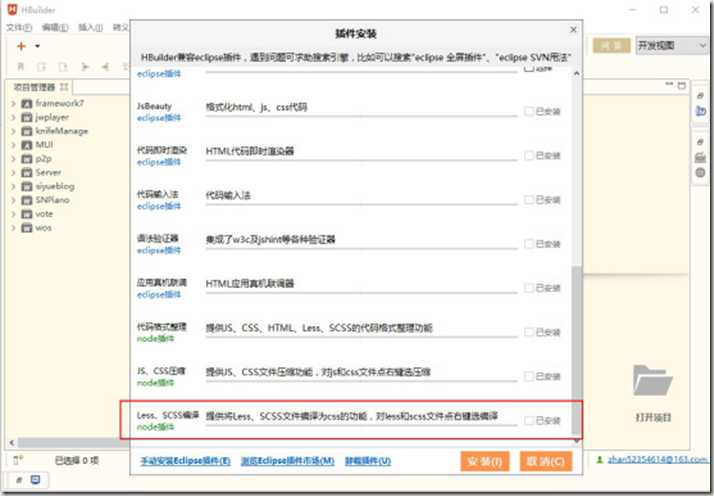Click the siyueblog project folder icon
This screenshot has height=496, width=714.
[27, 186]
